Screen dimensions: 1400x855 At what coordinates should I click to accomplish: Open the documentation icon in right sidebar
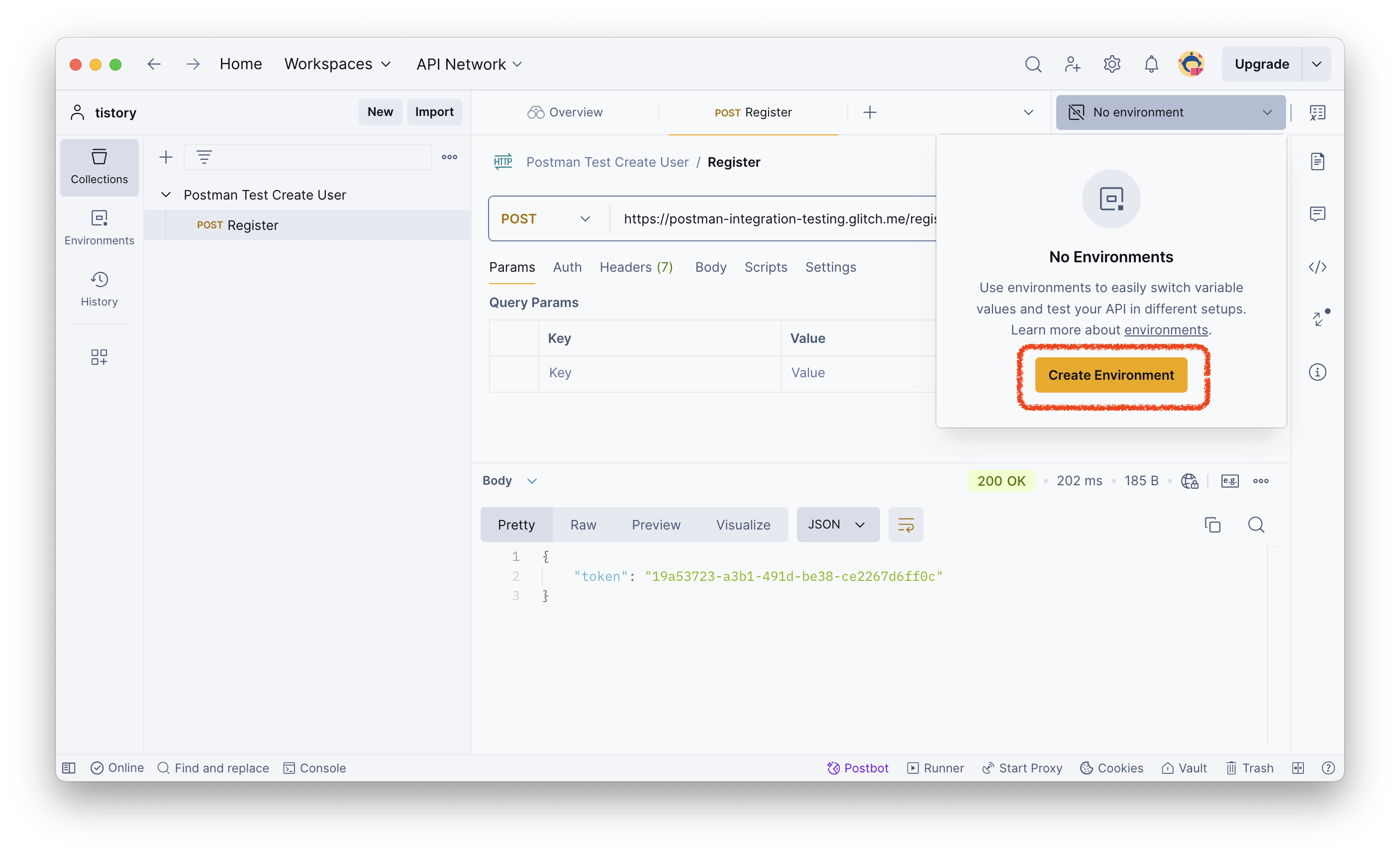[1317, 162]
